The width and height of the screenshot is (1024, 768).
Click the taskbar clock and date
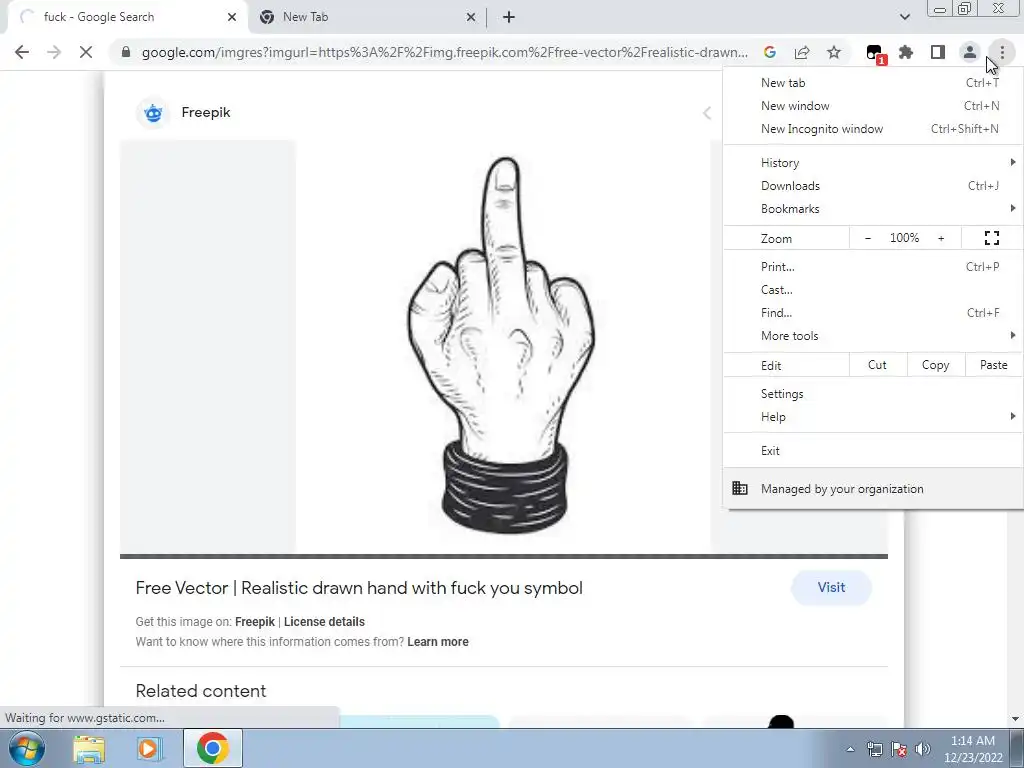pyautogui.click(x=973, y=749)
